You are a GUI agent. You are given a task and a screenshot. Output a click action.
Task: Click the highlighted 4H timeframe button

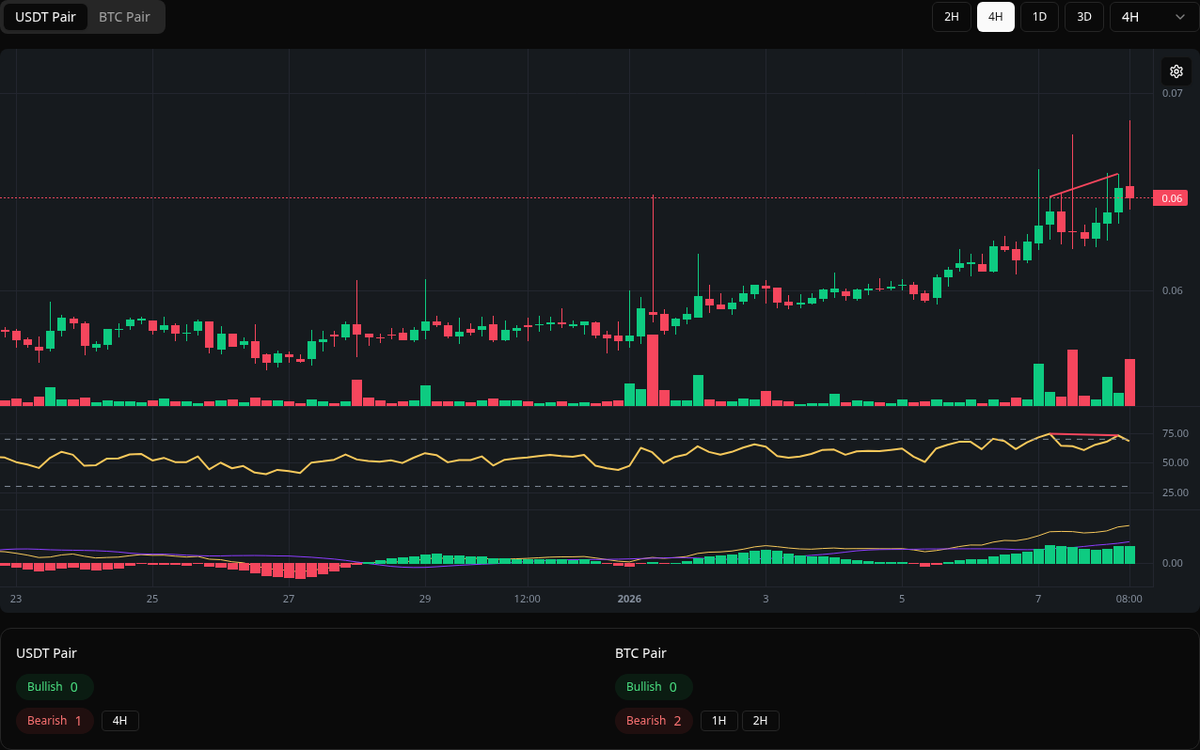pyautogui.click(x=995, y=16)
